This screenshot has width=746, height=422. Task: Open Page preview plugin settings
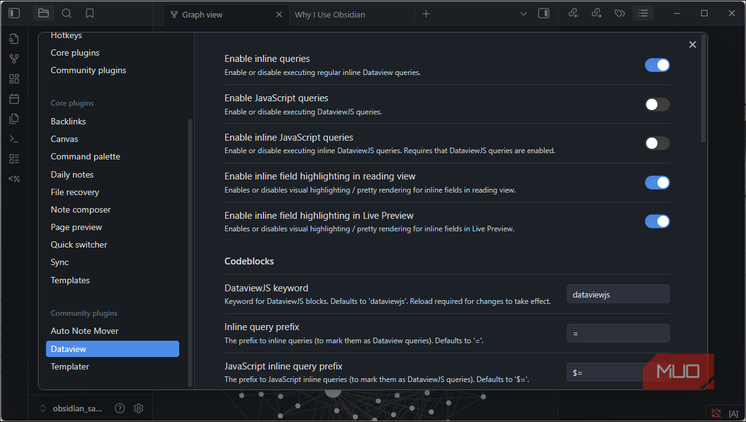point(77,227)
